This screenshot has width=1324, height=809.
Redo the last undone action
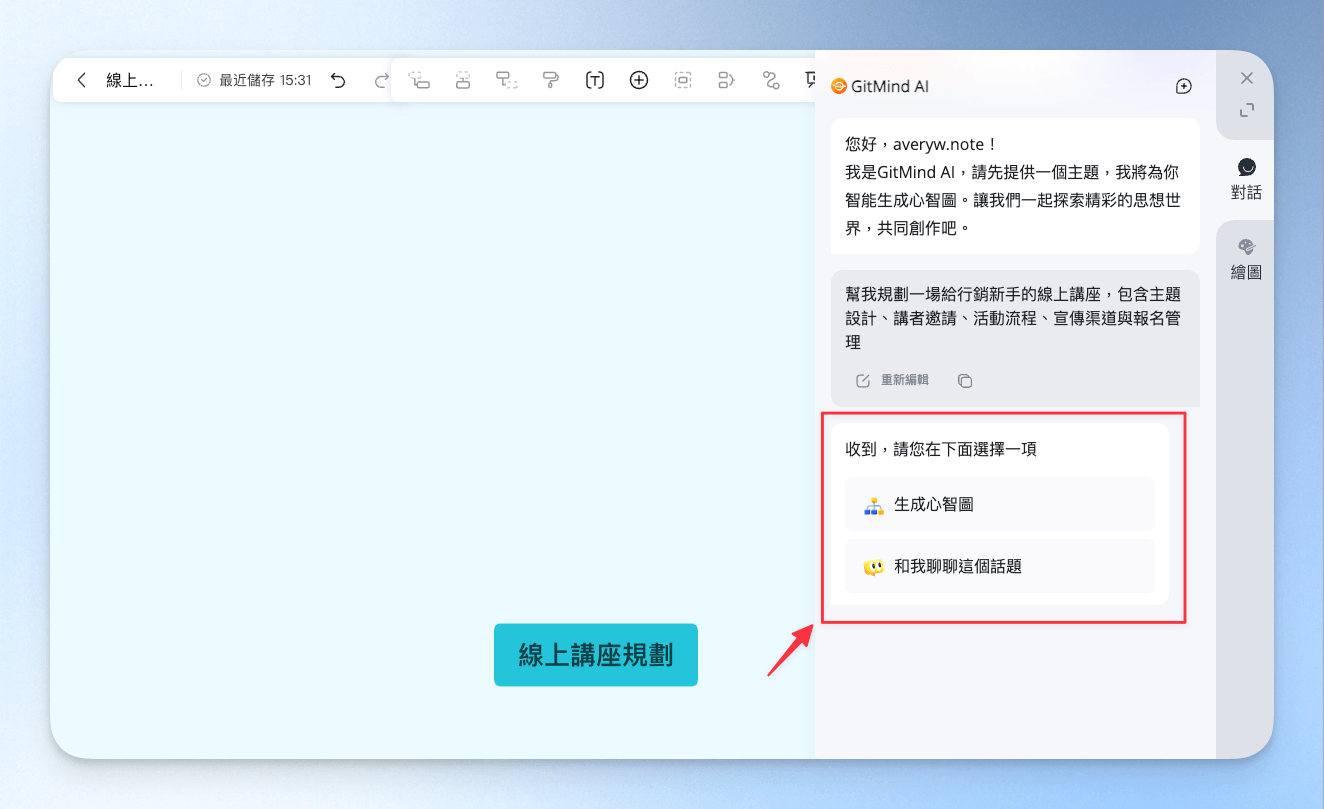[381, 80]
